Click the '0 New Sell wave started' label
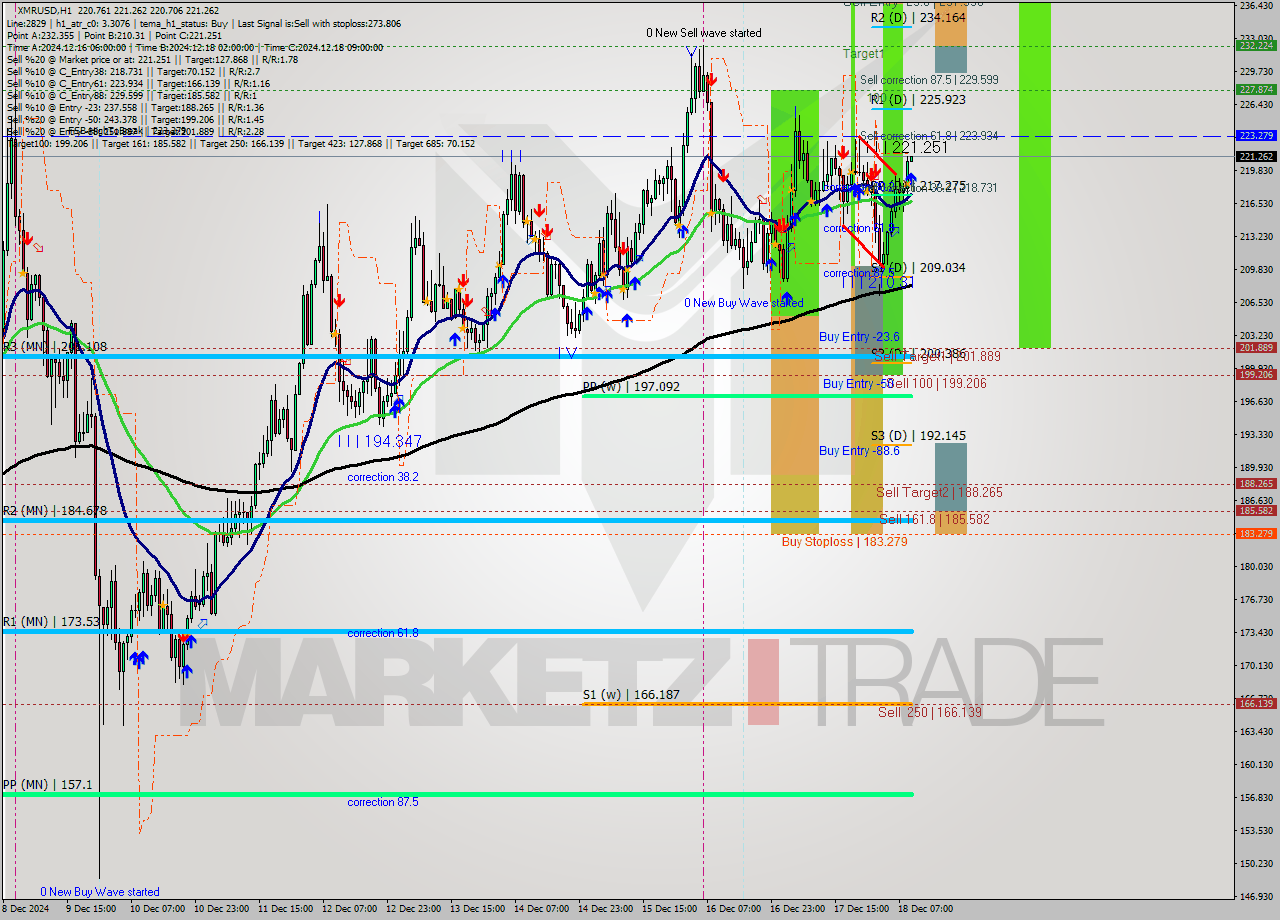The width and height of the screenshot is (1280, 920). pos(703,33)
